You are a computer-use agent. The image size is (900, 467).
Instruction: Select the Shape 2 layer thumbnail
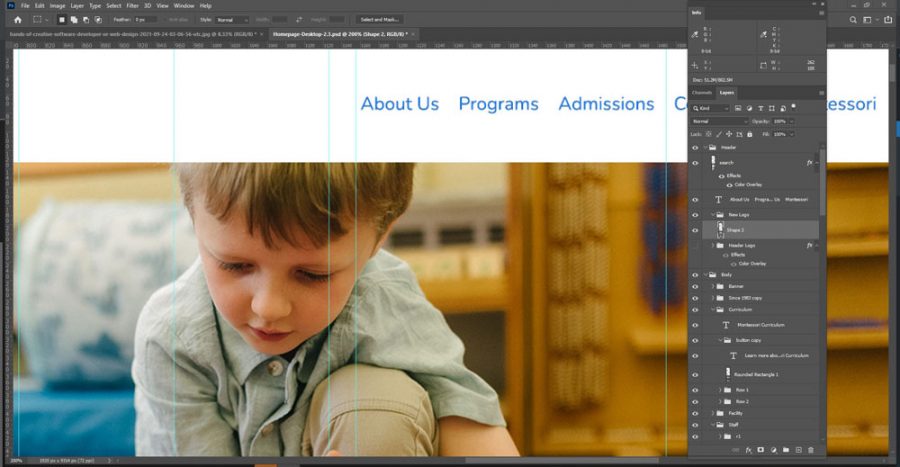coord(721,229)
